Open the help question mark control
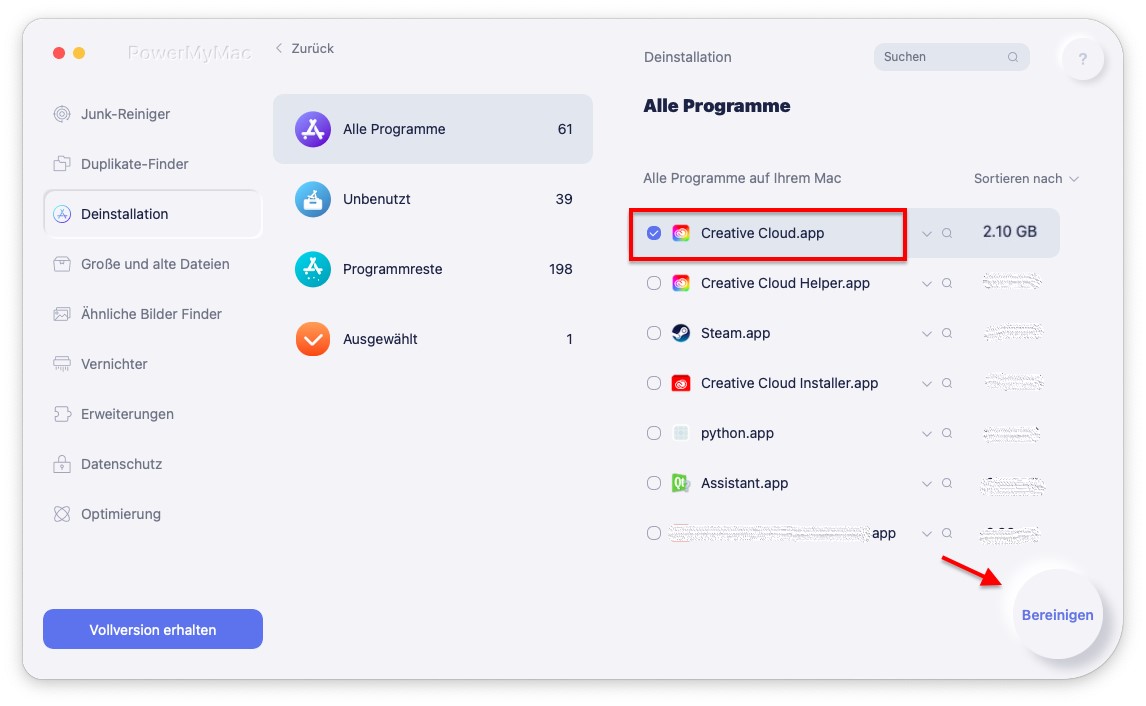Viewport: 1146px width, 706px height. pos(1082,58)
